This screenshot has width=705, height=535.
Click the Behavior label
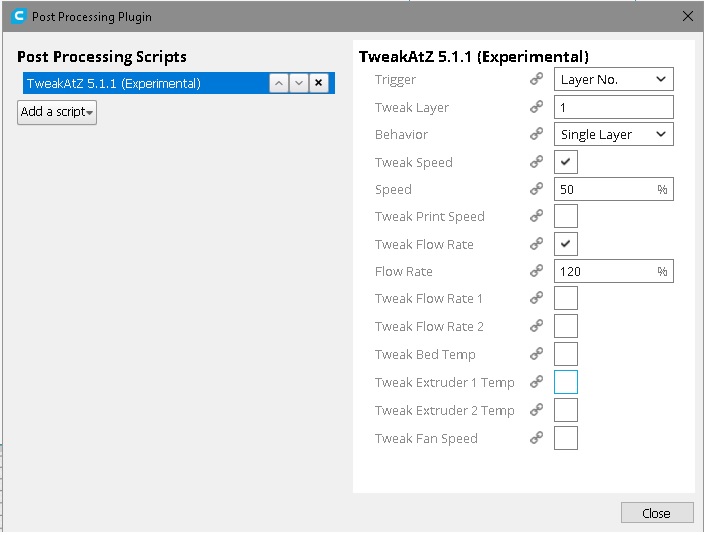coord(402,134)
